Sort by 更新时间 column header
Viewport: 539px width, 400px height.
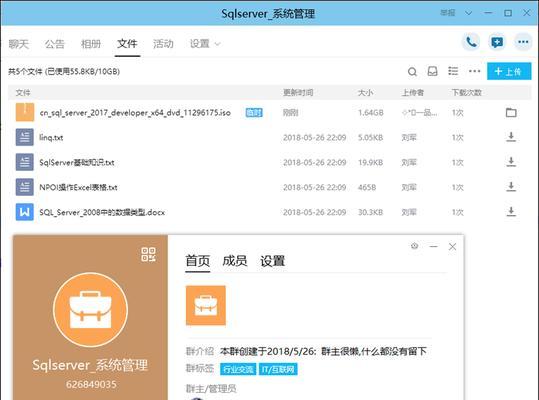pyautogui.click(x=298, y=92)
